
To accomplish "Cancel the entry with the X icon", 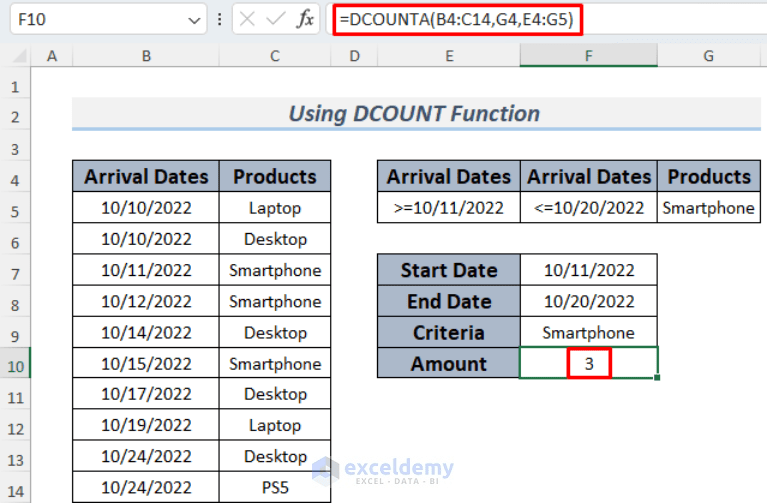I will [248, 20].
